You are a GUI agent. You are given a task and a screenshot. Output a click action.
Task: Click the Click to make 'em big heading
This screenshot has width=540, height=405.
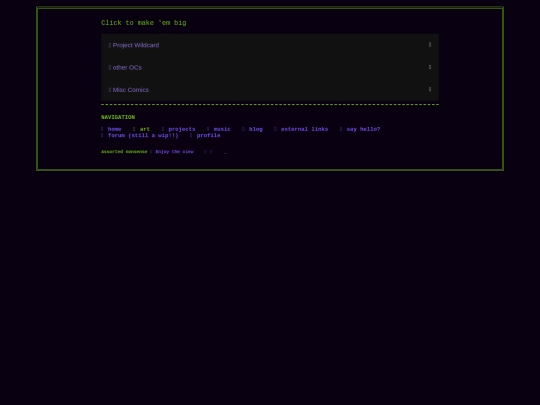tap(144, 23)
